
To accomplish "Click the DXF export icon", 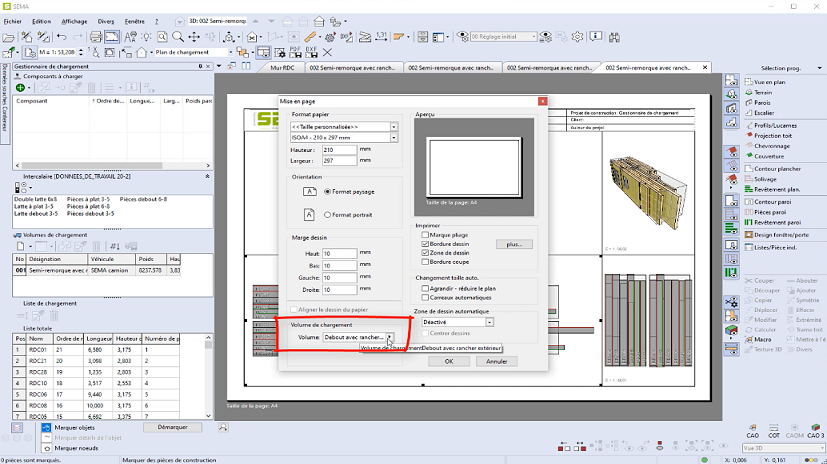I will [x=311, y=52].
